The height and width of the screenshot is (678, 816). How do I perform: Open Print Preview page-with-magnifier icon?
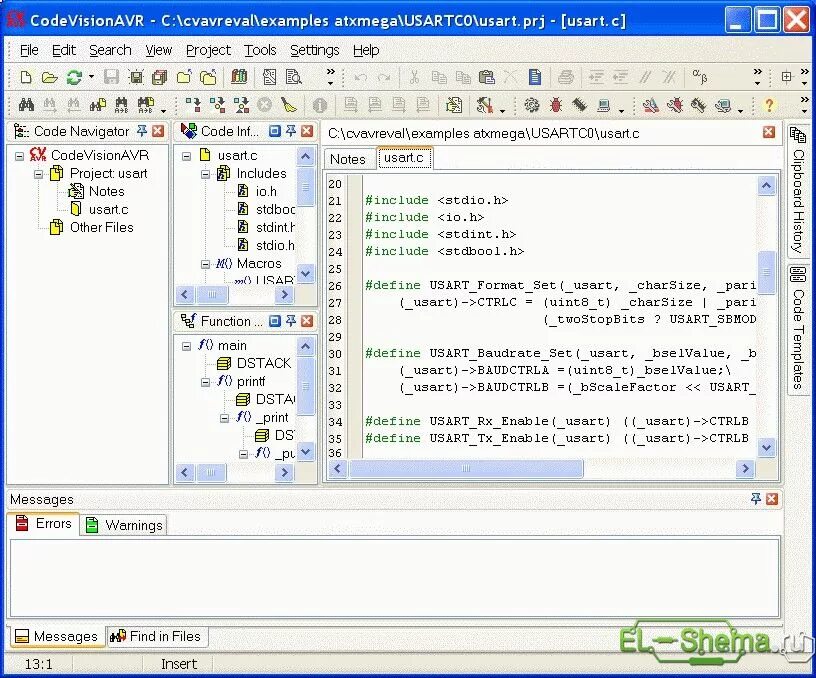pyautogui.click(x=294, y=77)
